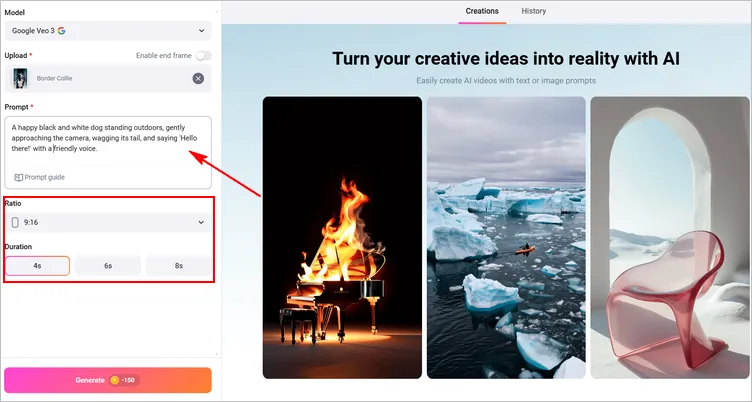Click the '-150' credit cost text
752x402 pixels.
128,380
